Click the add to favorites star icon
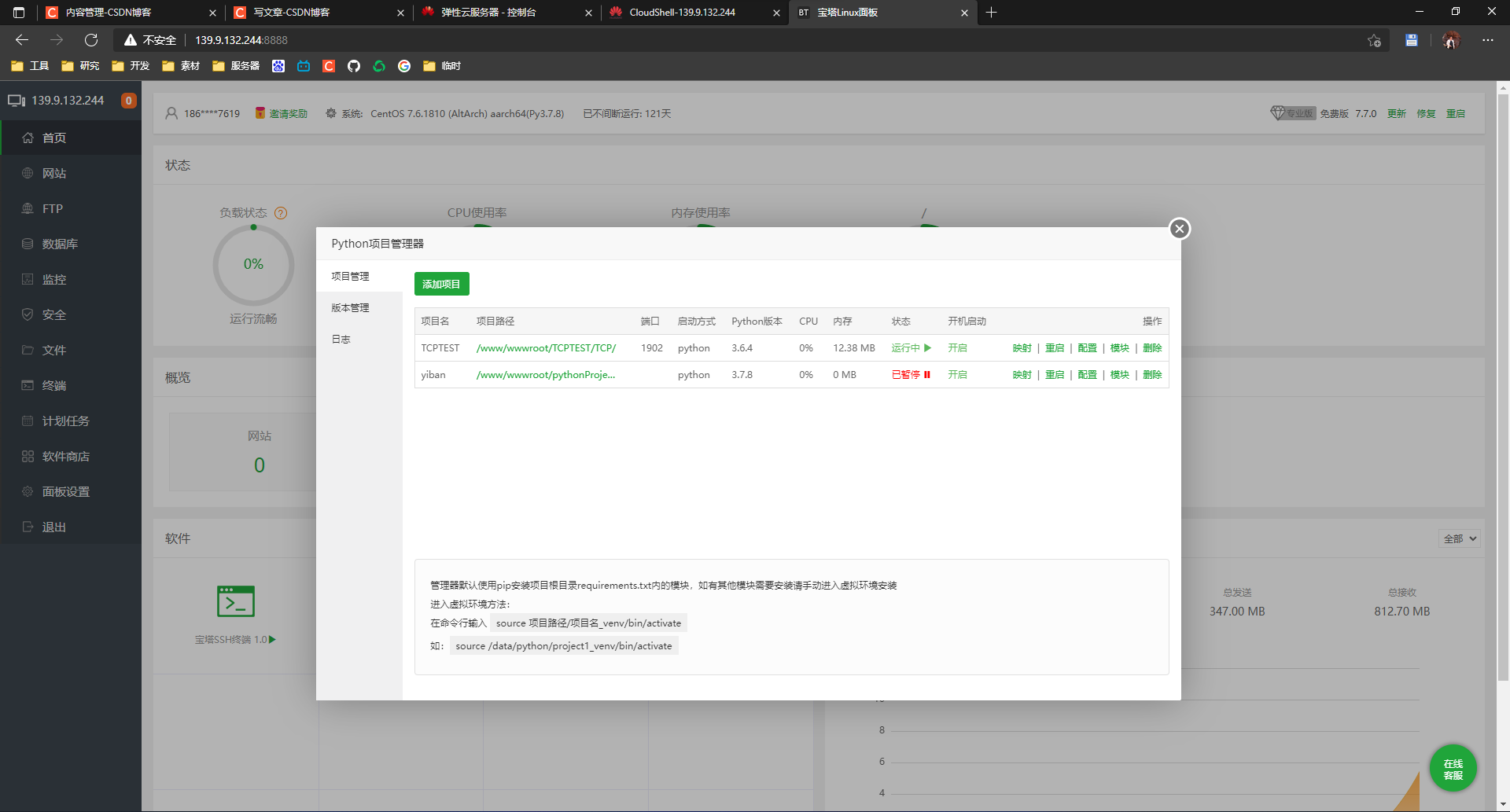 click(1374, 40)
